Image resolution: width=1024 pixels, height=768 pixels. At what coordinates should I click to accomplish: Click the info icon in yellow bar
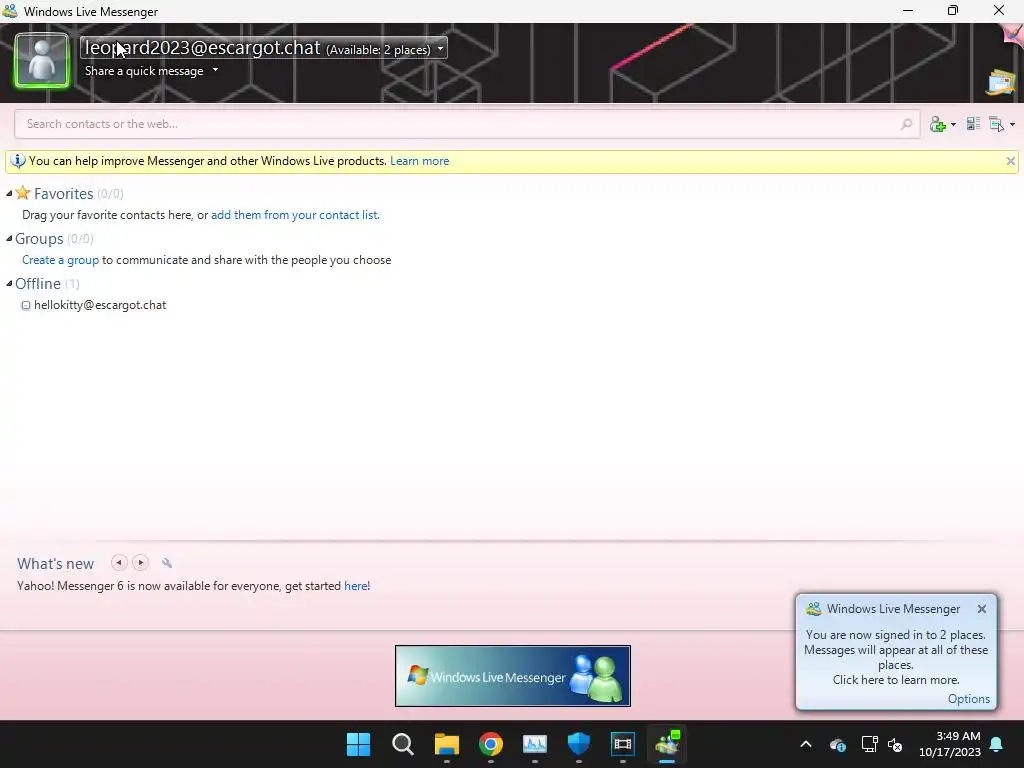point(18,161)
